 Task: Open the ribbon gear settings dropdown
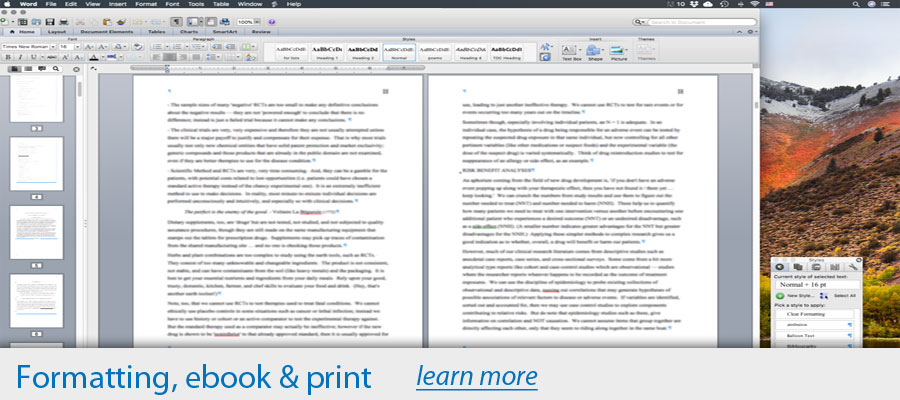click(x=751, y=32)
